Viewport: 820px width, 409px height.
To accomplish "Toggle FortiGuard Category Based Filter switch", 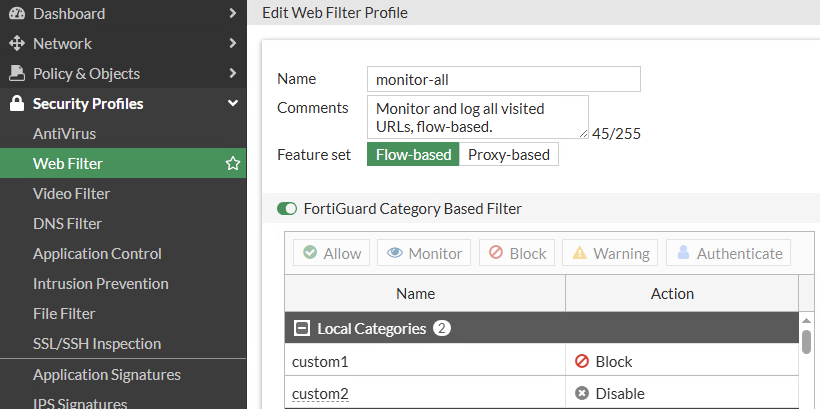I will 287,209.
